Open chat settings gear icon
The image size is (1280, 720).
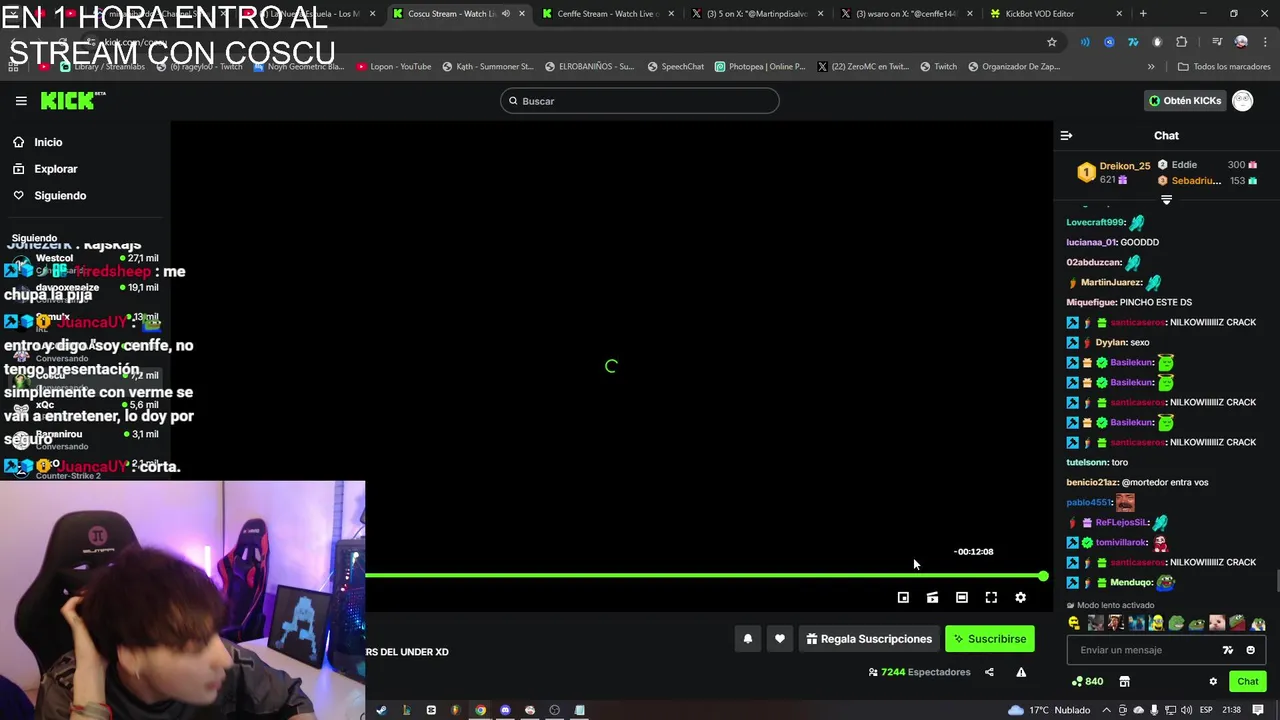click(1213, 682)
